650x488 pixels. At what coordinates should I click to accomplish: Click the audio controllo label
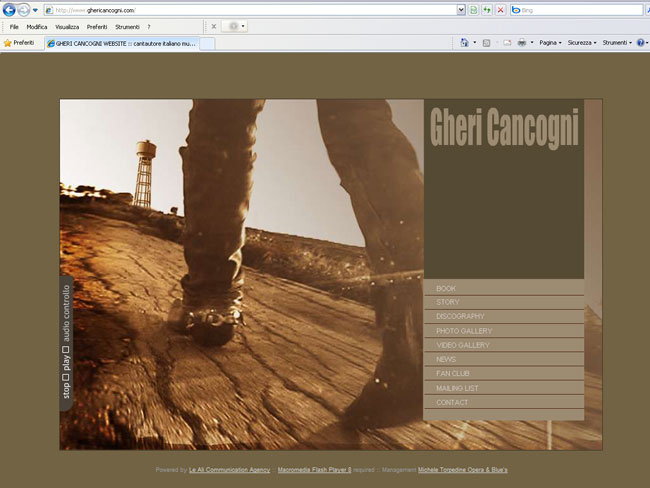tap(66, 313)
